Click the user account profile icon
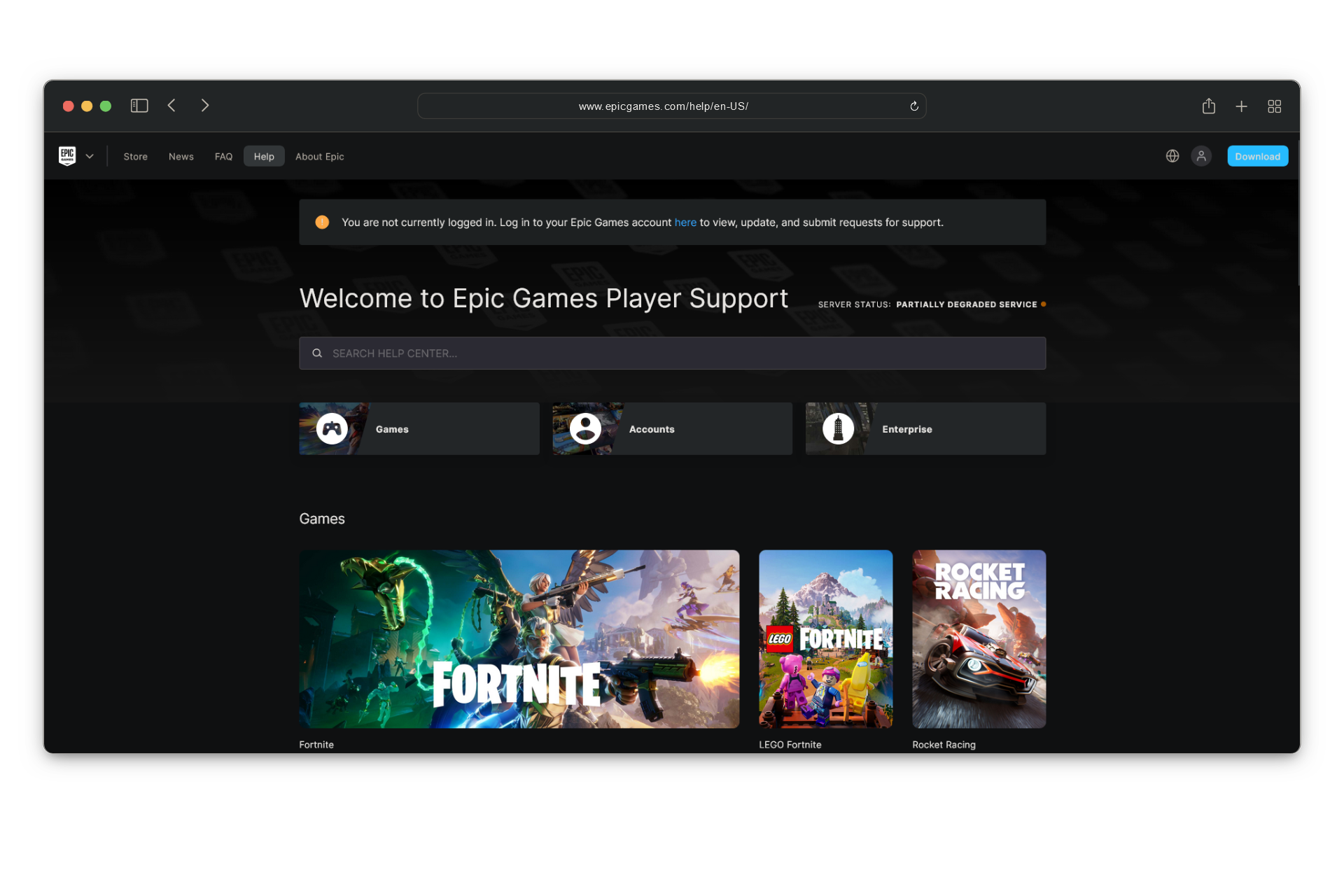Screen dimensions: 1344x896 tap(1201, 156)
